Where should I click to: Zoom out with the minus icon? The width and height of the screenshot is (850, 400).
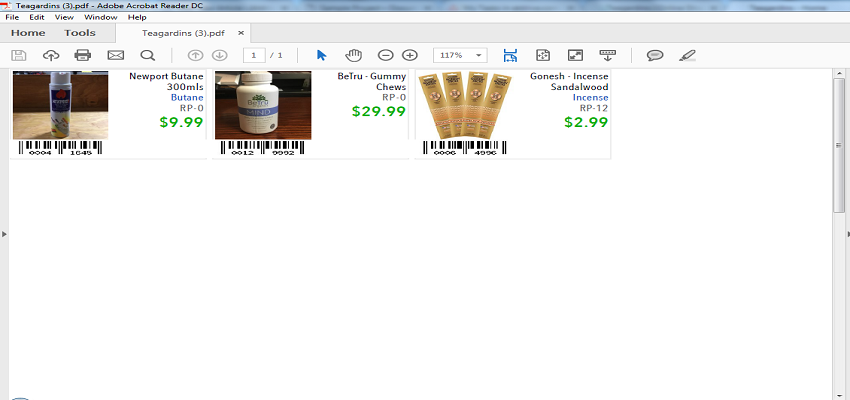[x=385, y=55]
